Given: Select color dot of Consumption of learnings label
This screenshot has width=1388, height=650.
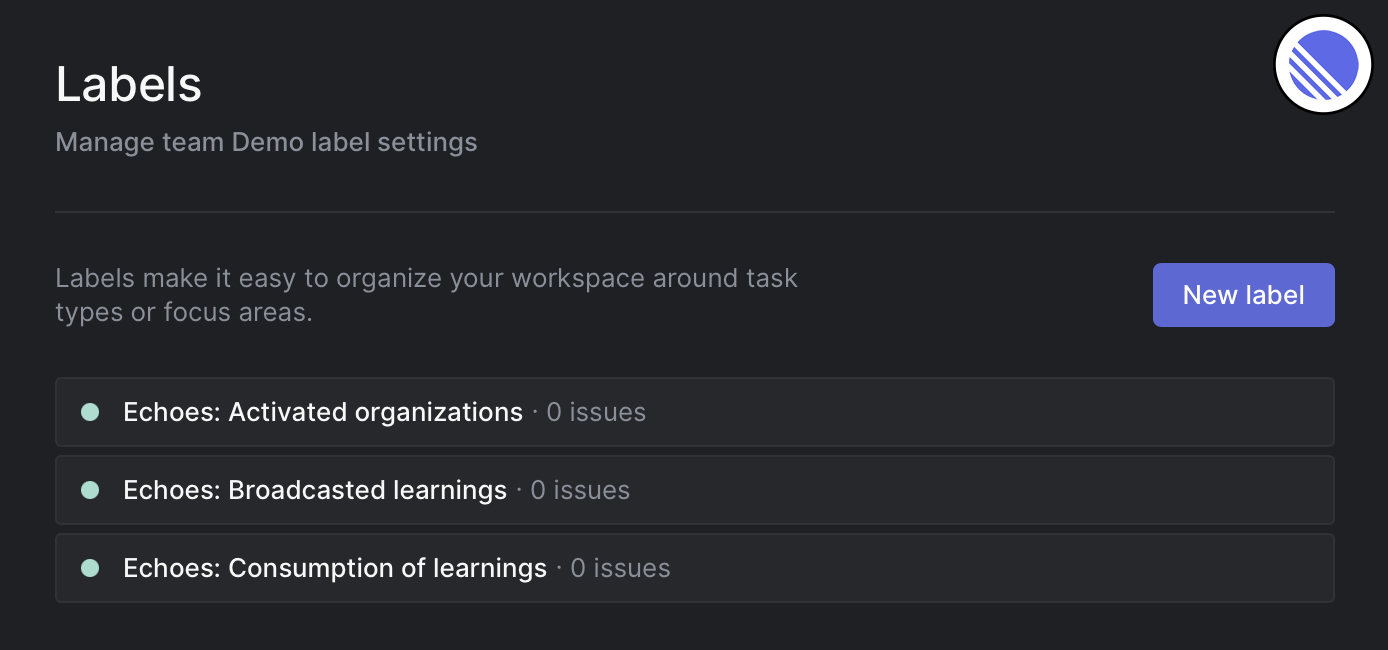Looking at the screenshot, I should [x=90, y=568].
